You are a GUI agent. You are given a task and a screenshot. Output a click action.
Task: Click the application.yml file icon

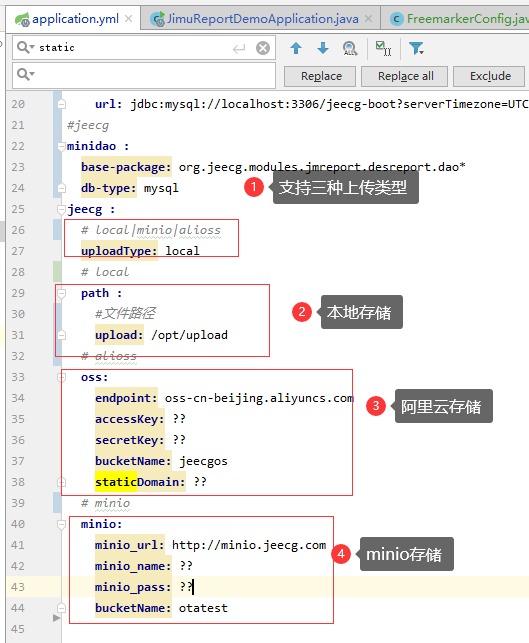point(22,19)
